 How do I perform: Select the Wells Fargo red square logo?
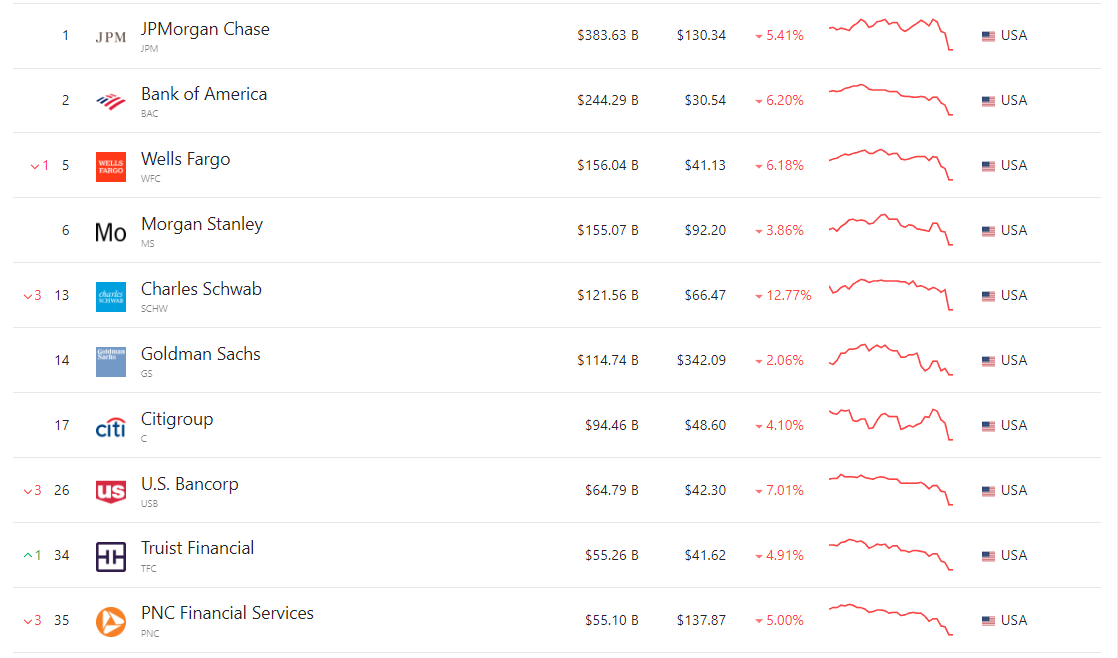tap(110, 165)
